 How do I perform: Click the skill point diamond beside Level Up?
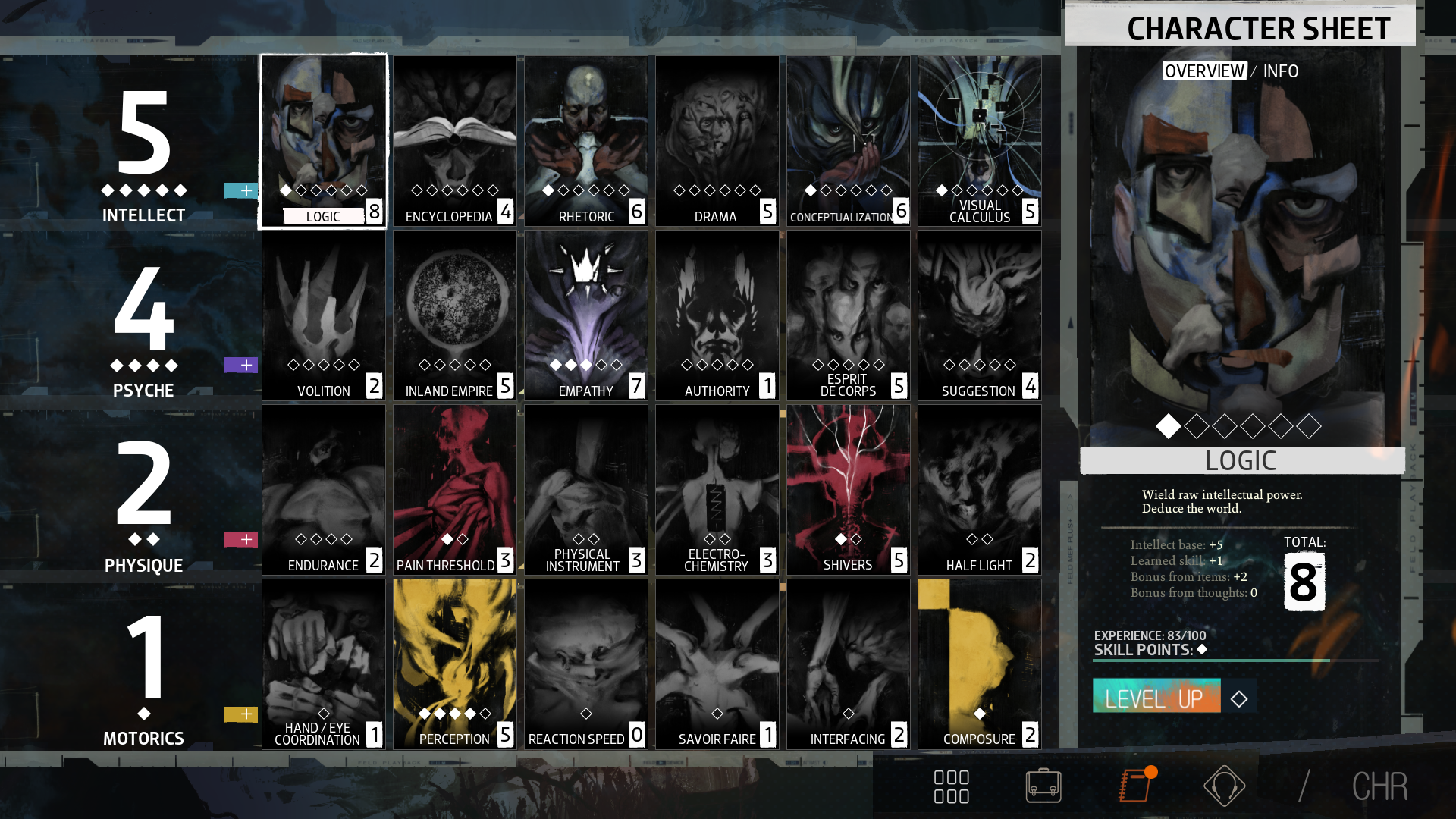tap(1239, 698)
